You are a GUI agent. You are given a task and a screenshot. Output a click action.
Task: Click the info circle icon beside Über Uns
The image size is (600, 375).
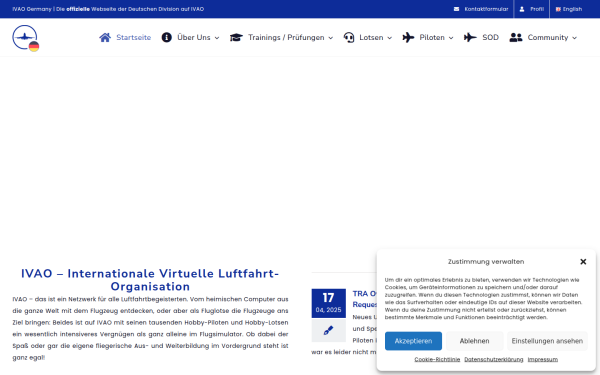click(x=166, y=38)
